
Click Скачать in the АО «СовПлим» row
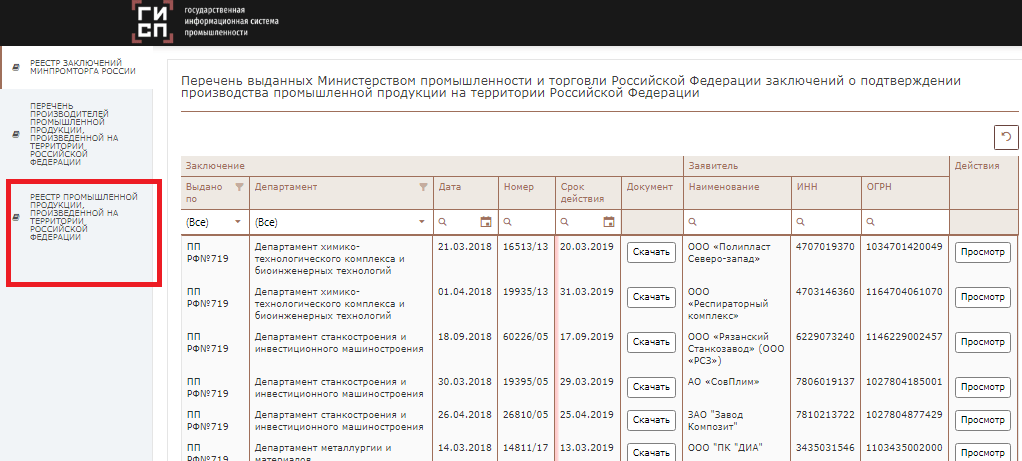pyautogui.click(x=651, y=387)
